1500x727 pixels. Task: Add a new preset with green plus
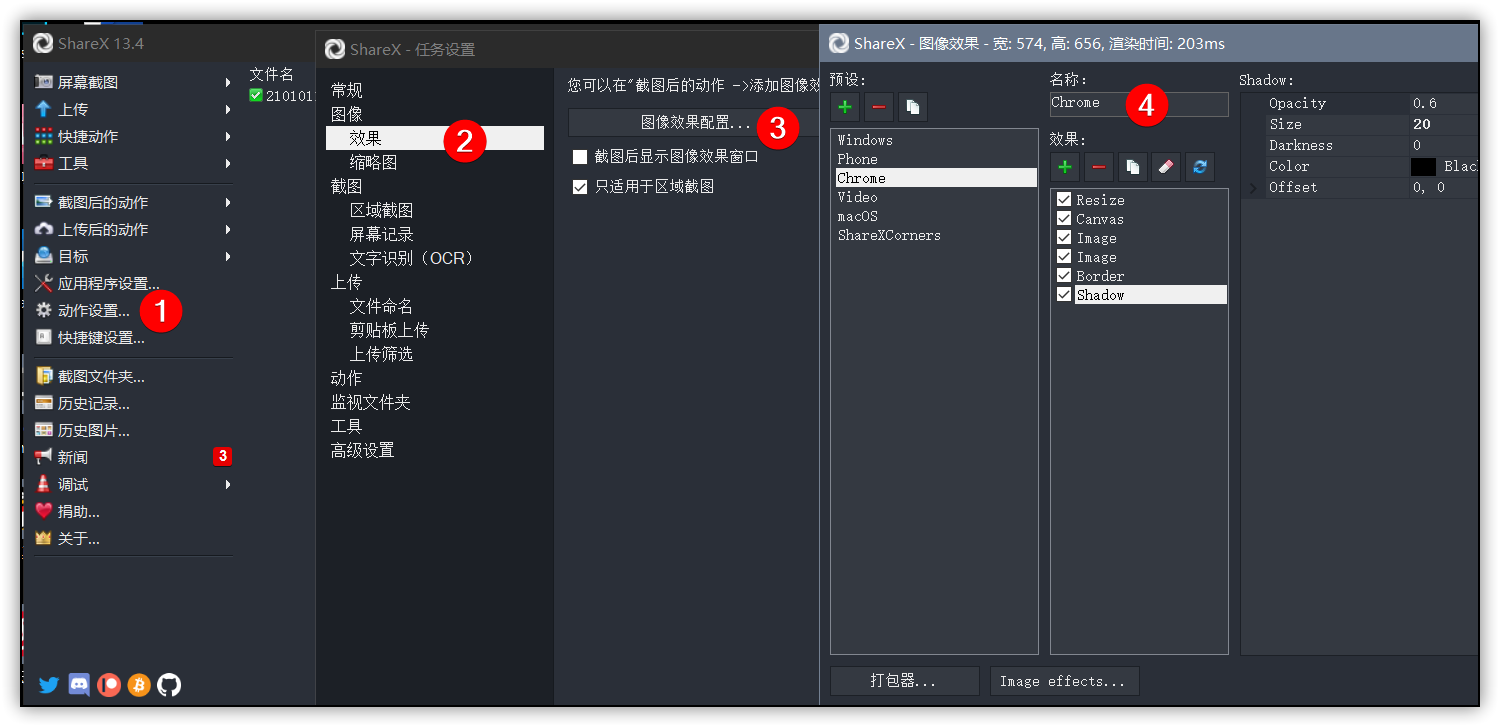846,106
